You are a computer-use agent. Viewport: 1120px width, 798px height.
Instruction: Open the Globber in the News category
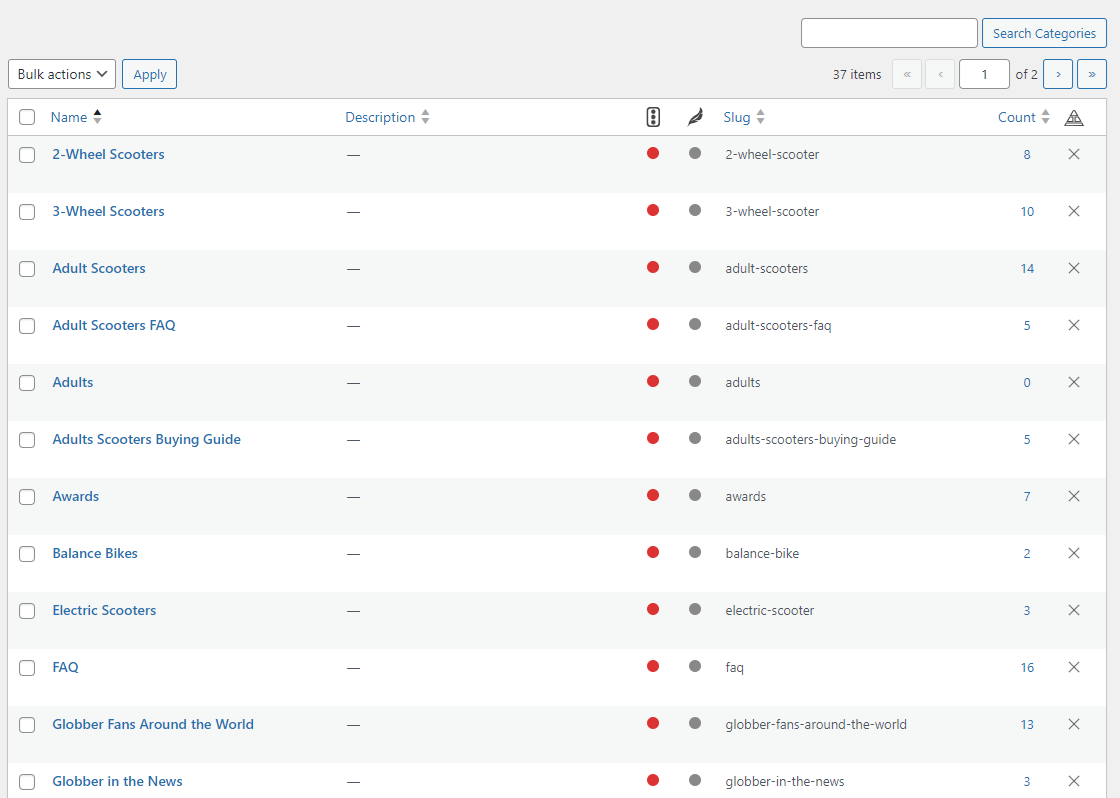pos(117,781)
